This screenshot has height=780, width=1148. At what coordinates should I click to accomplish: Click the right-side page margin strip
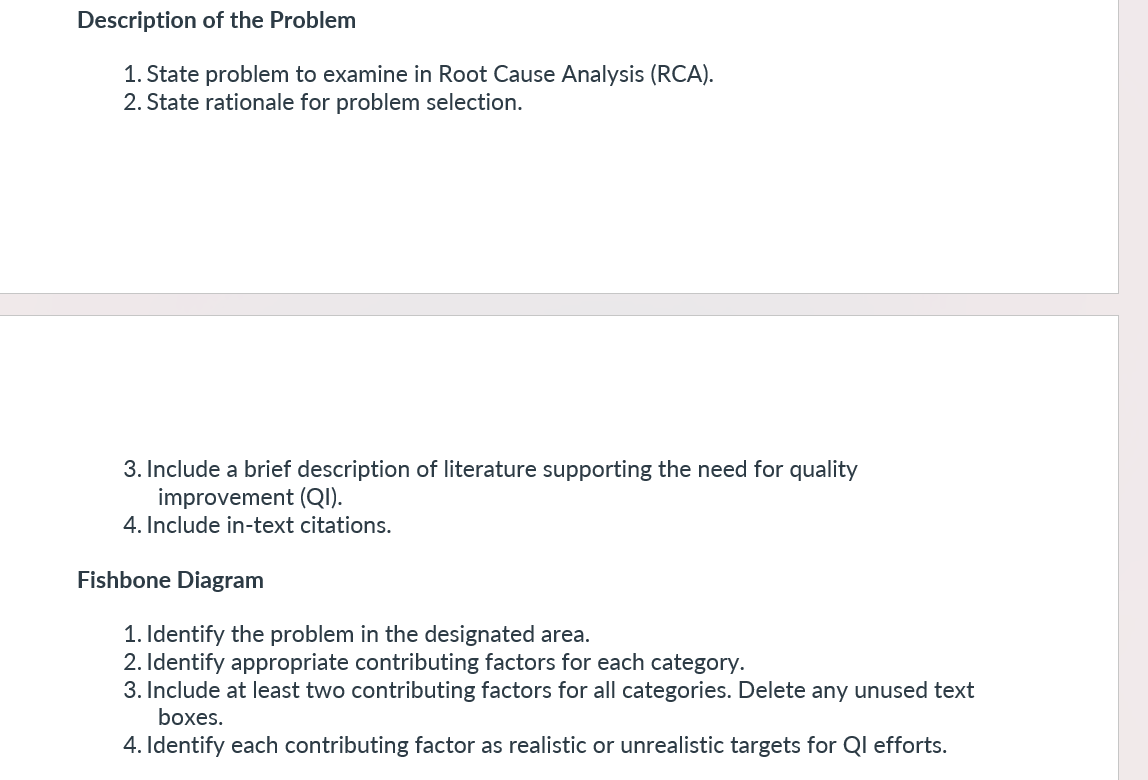pyautogui.click(x=1133, y=390)
